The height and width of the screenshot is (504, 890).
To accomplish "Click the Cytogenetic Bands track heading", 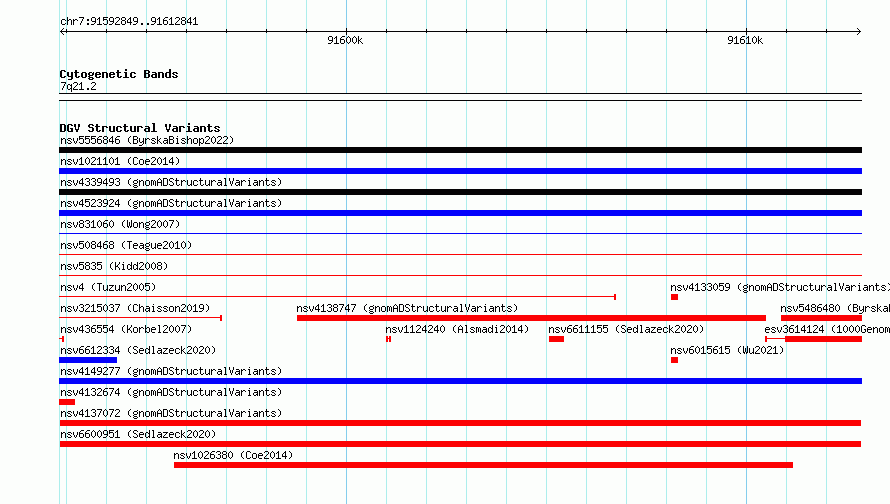I will [x=119, y=74].
